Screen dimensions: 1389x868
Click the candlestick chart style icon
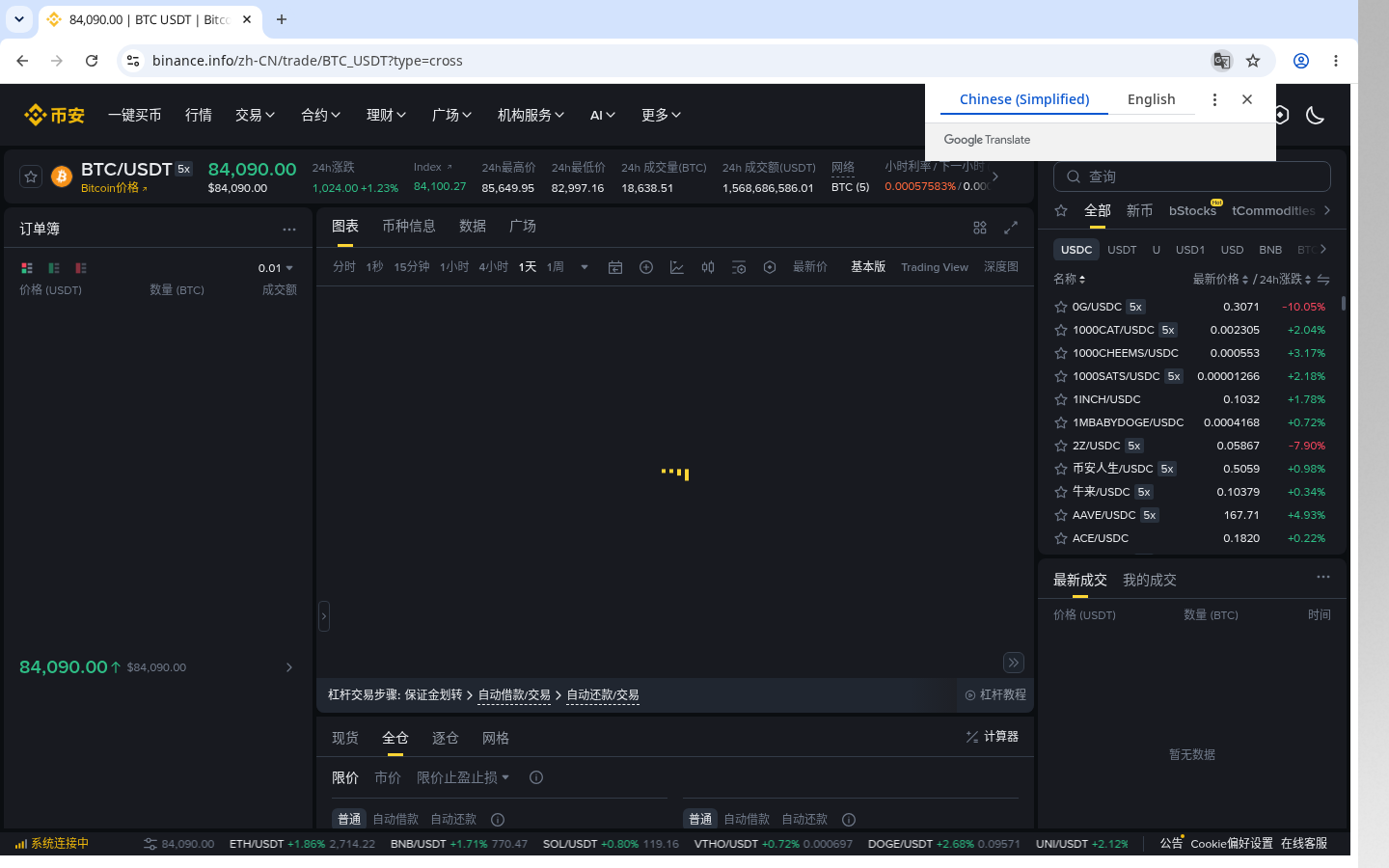pos(708,267)
